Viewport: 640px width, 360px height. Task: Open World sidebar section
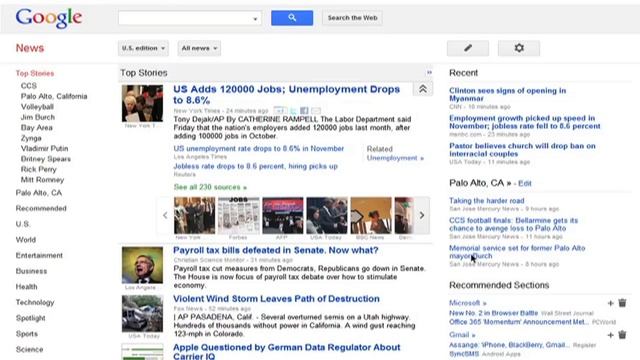click(26, 240)
